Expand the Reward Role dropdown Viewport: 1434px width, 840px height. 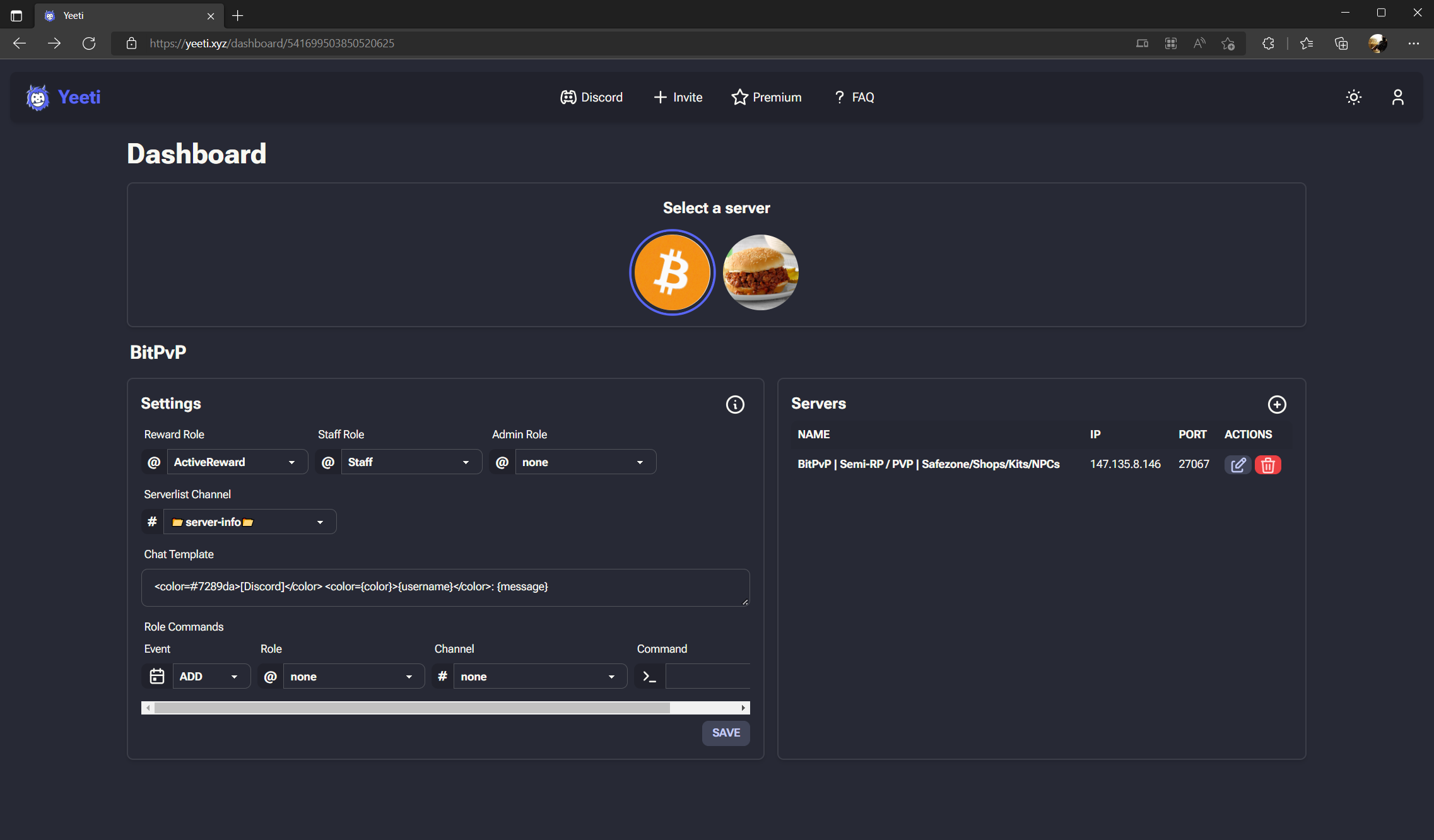point(237,462)
